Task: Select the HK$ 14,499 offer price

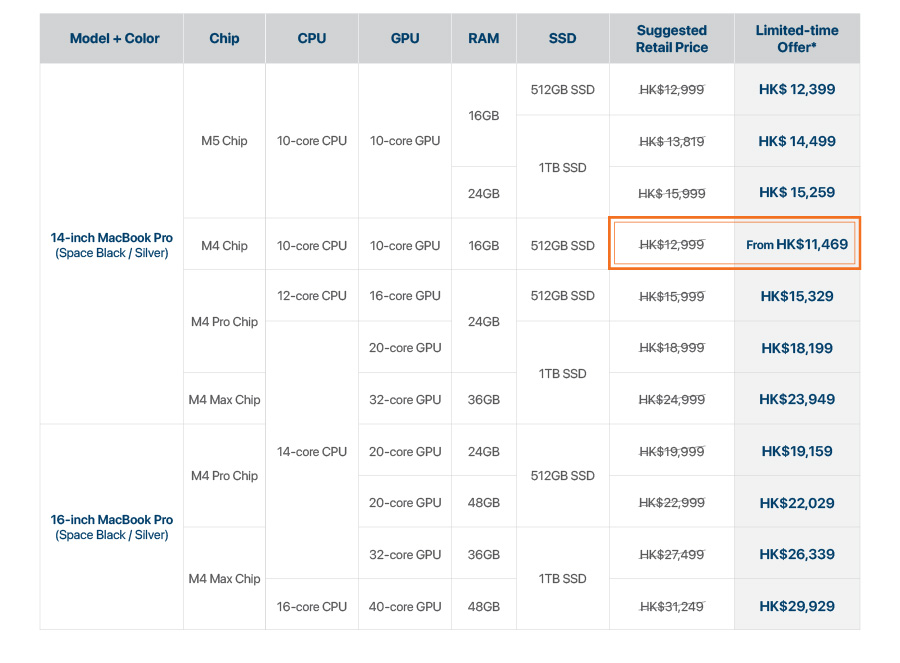Action: [796, 141]
